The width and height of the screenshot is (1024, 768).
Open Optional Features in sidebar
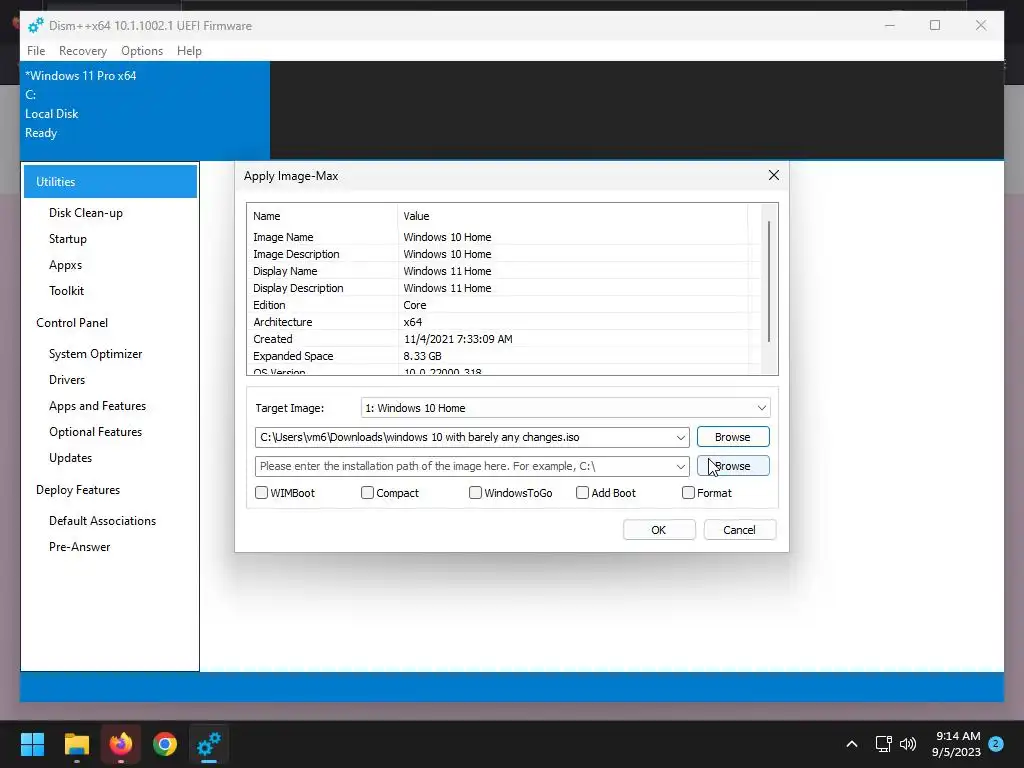click(95, 432)
